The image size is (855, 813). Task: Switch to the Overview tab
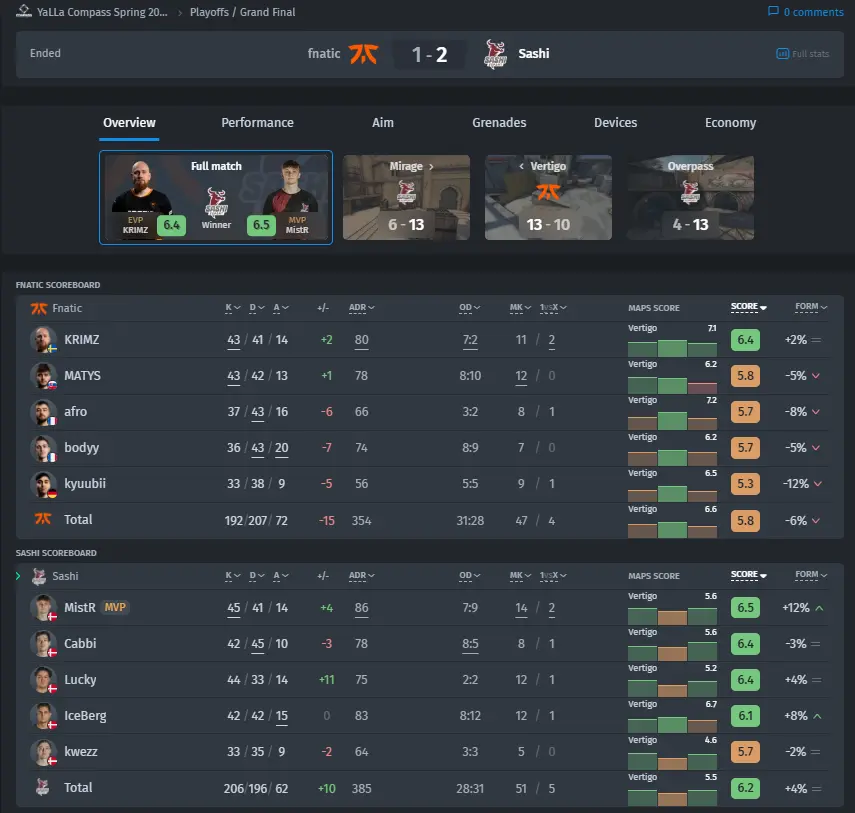(x=129, y=123)
